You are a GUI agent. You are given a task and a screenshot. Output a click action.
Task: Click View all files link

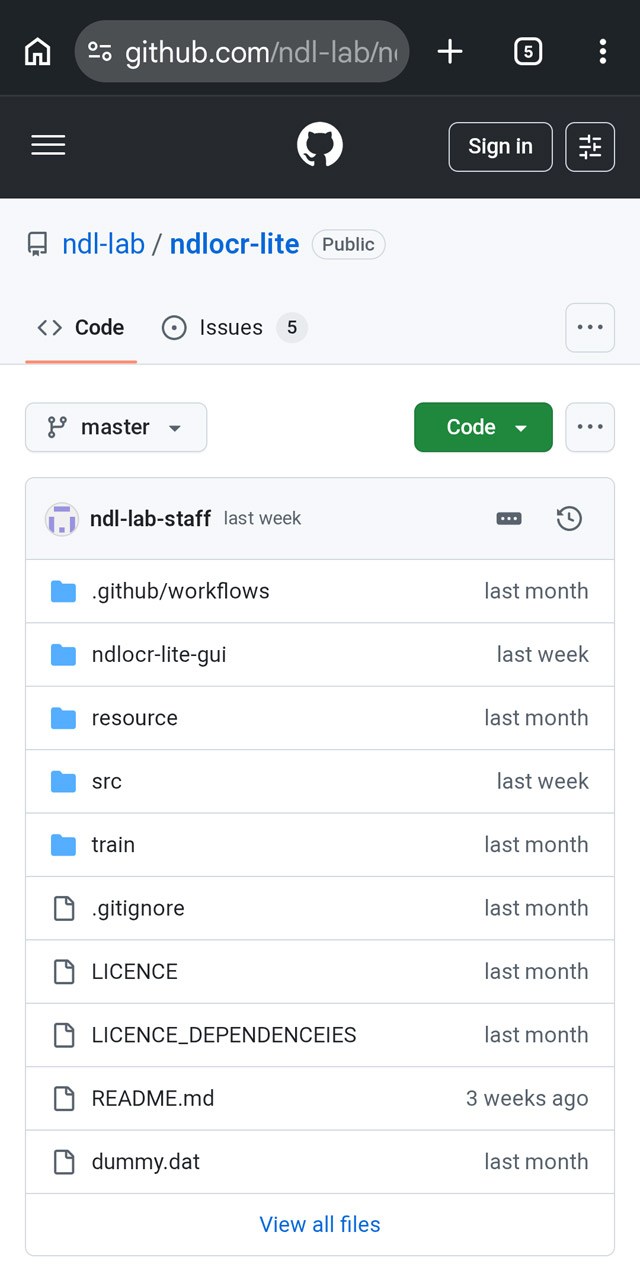tap(320, 1224)
